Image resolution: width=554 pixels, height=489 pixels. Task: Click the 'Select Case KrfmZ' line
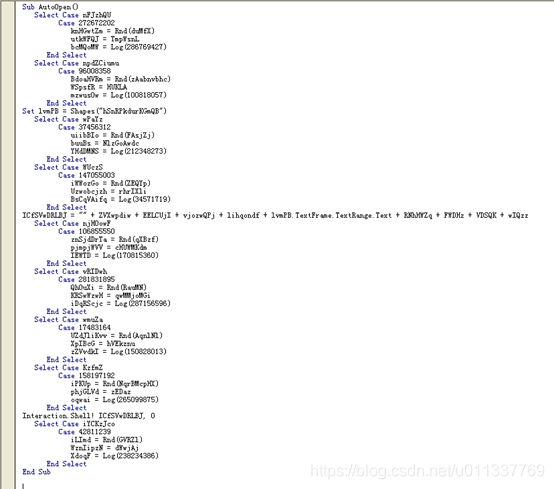(x=68, y=368)
